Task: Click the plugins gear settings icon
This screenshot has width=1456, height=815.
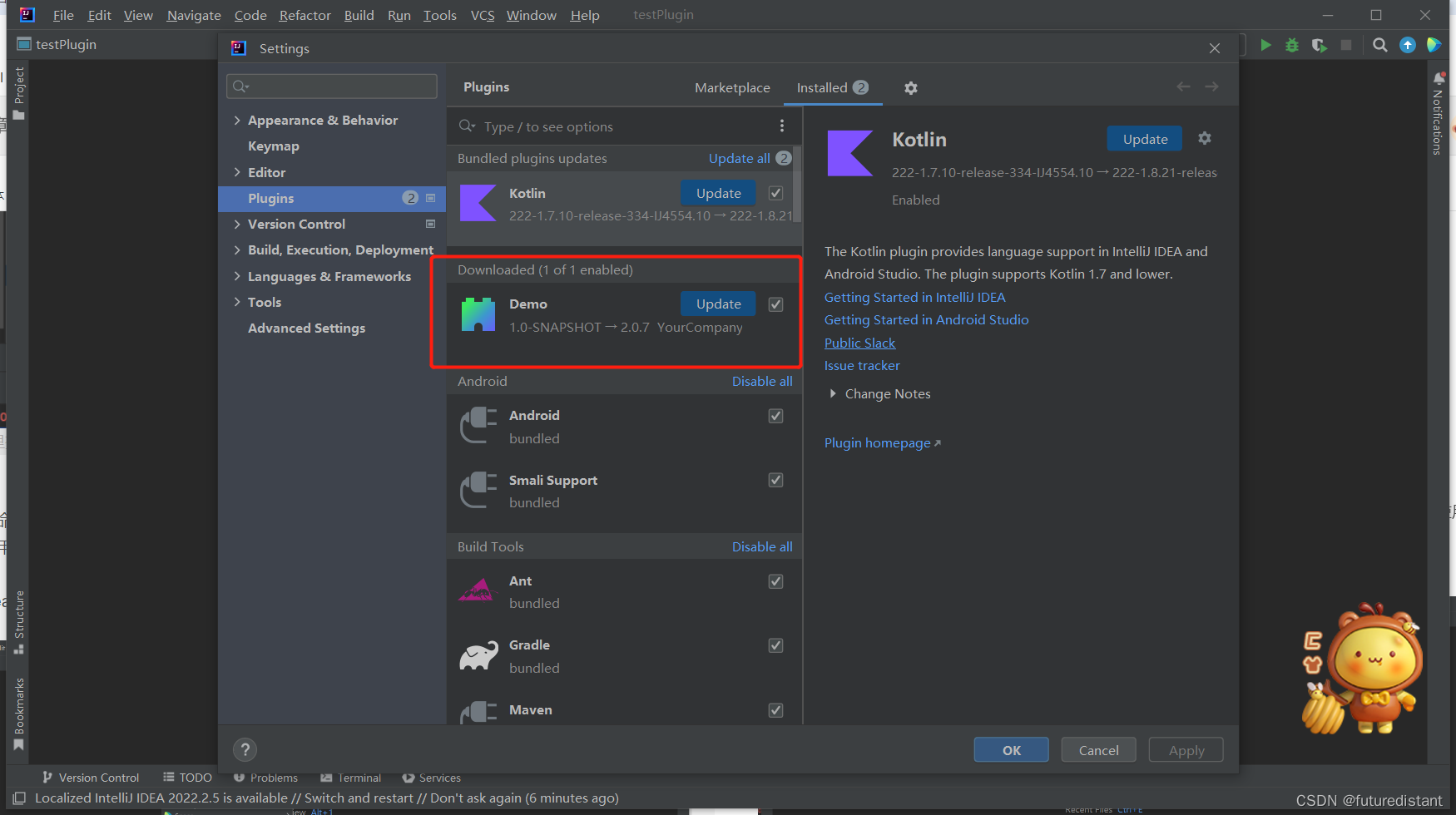Action: tap(911, 87)
